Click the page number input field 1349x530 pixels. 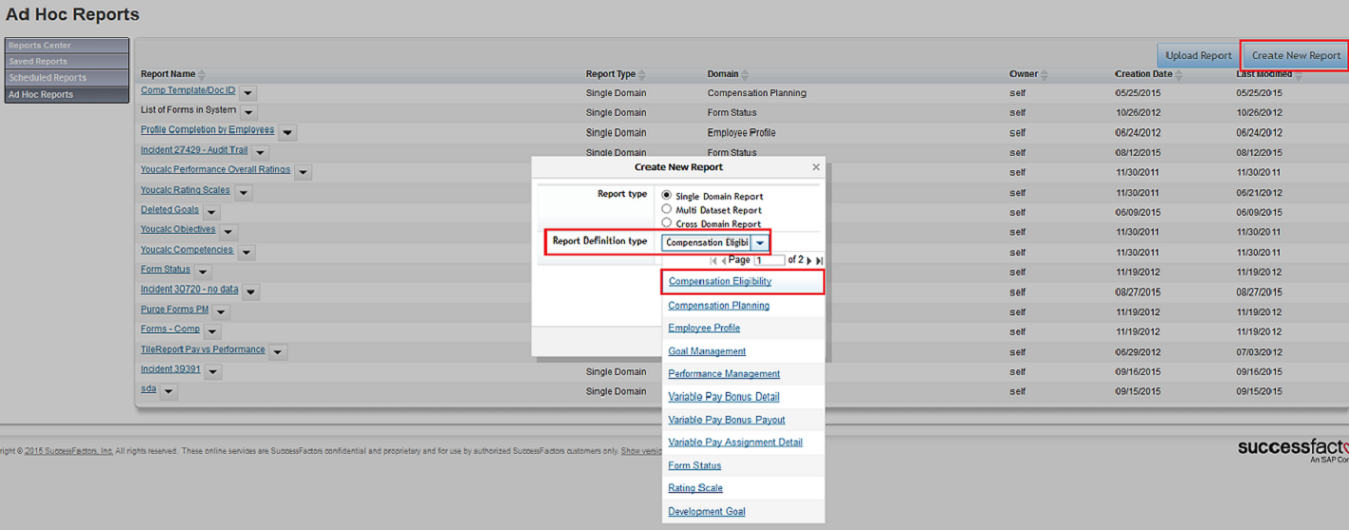tap(769, 260)
